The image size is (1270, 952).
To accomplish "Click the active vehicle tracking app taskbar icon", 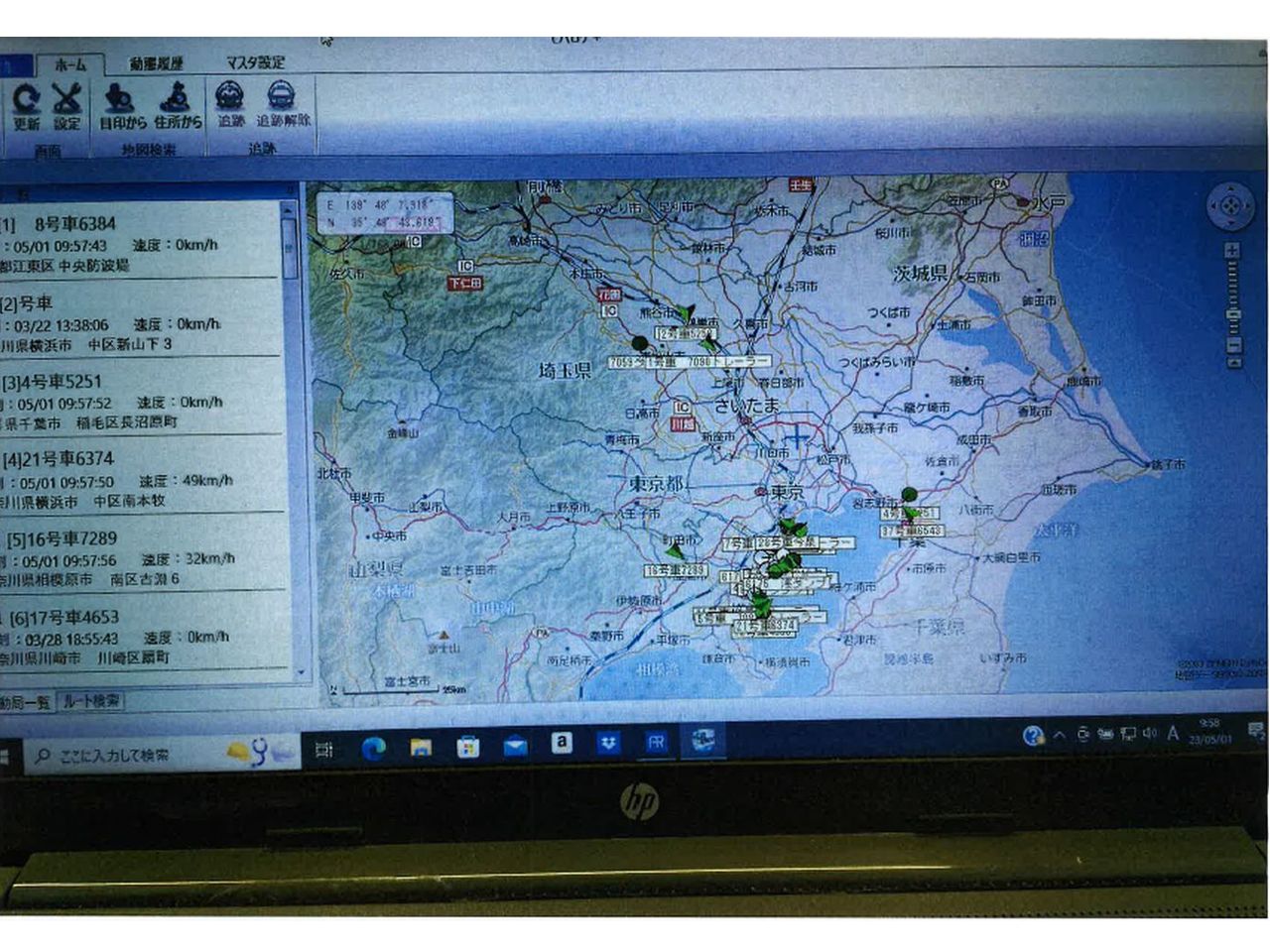I will point(702,740).
